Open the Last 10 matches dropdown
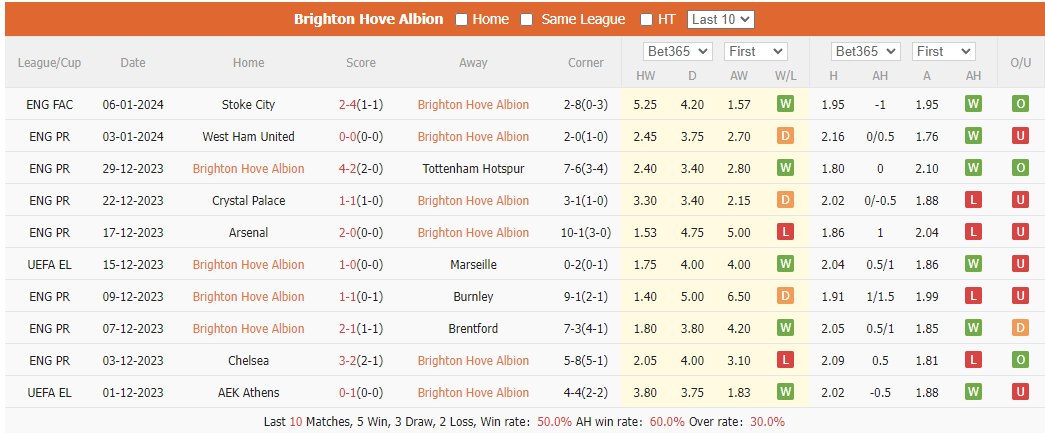This screenshot has height=433, width=1045. 720,19
